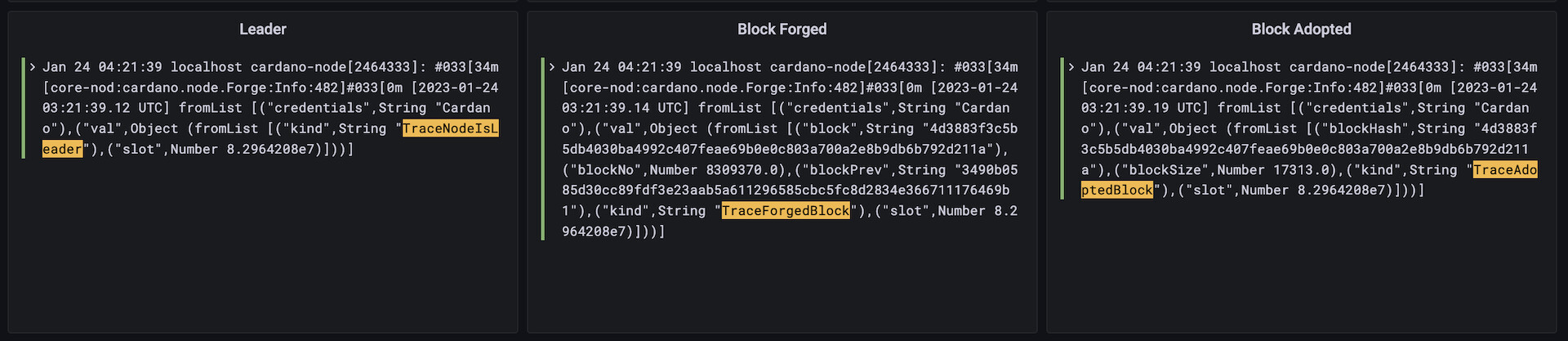Expand the Leader log entry chevron
The image size is (1568, 341).
pos(33,67)
